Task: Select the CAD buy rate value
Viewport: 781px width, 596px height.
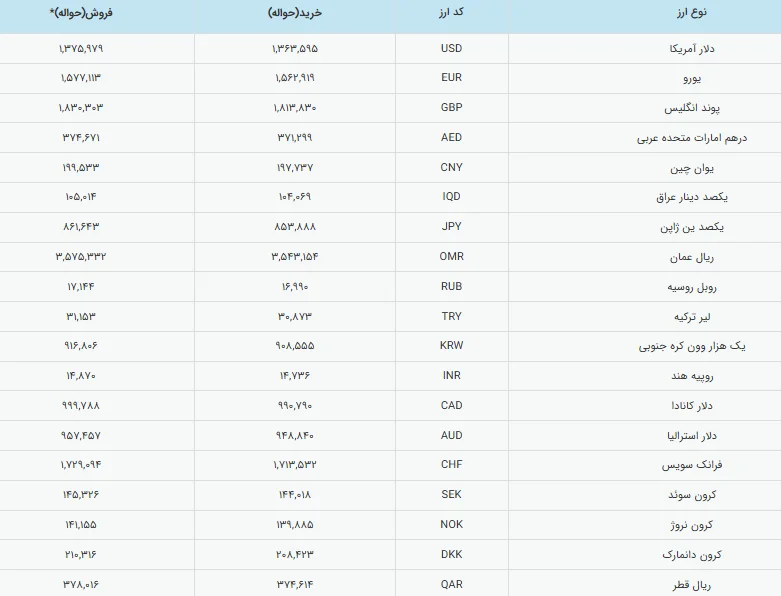Action: click(x=294, y=406)
